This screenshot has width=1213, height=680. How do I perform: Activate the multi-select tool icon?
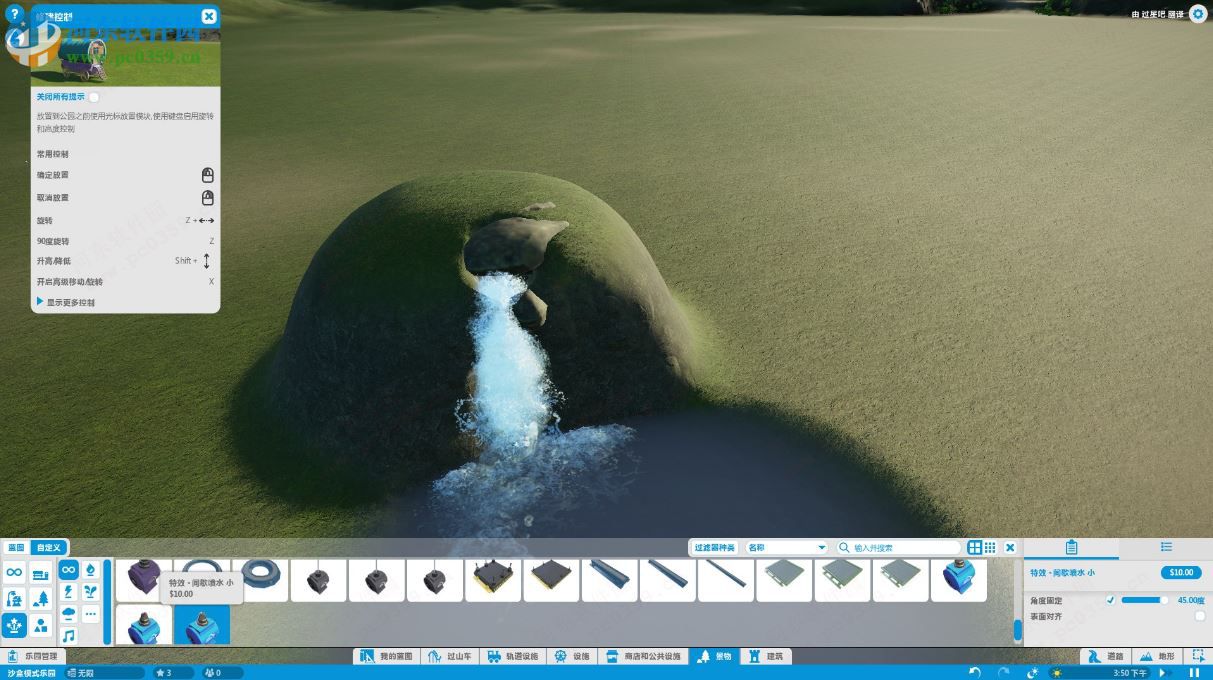[x=1197, y=657]
